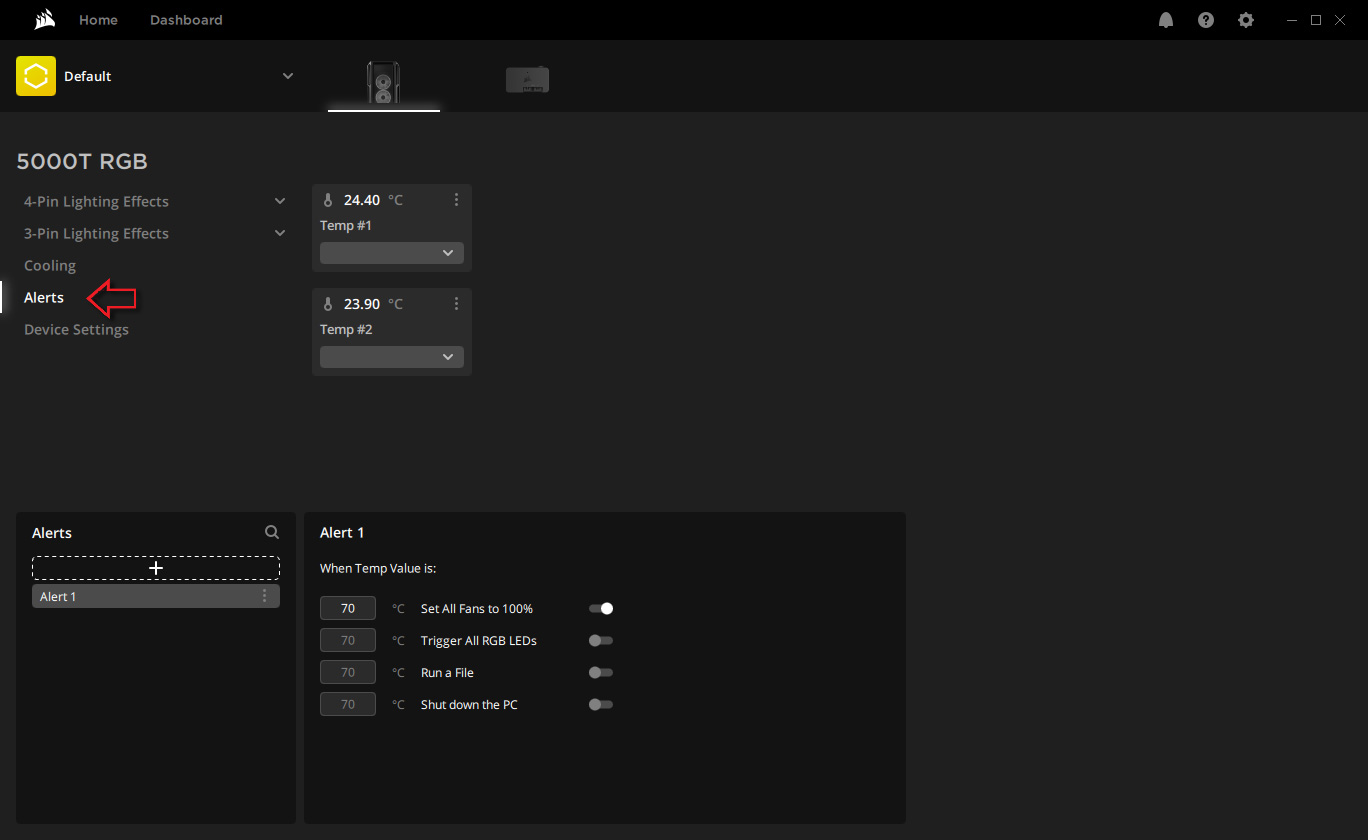Disable Set All Fans to 100% toggle
The height and width of the screenshot is (840, 1368).
(601, 608)
